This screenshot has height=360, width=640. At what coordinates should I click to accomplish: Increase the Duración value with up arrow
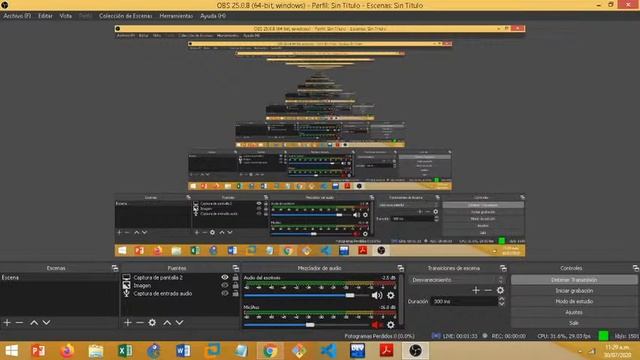click(502, 299)
